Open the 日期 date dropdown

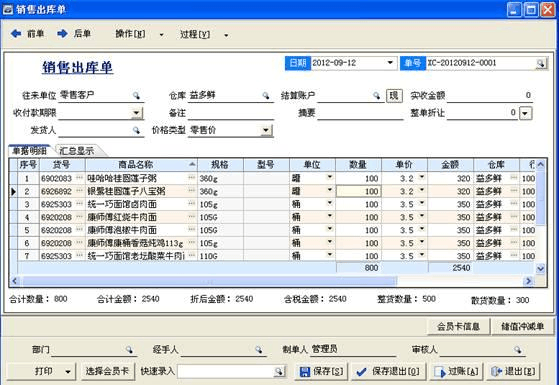tap(390, 63)
